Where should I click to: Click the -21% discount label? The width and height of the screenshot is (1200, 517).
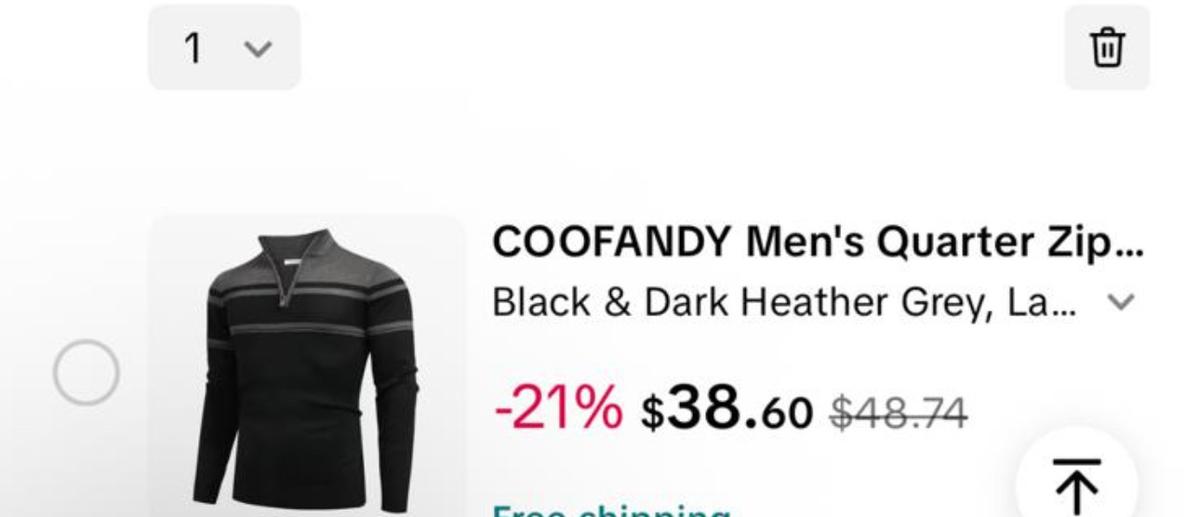558,409
